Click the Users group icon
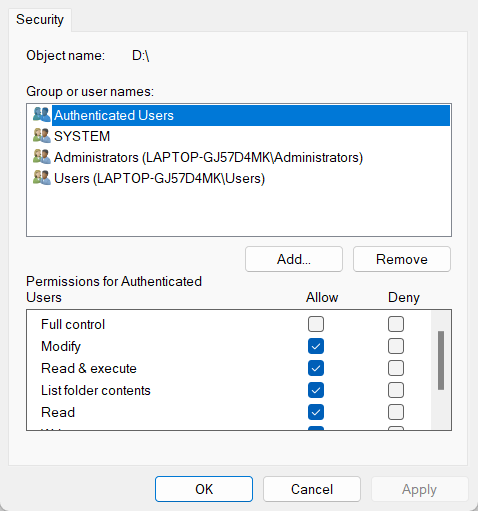Screen dimensions: 478x511 (42, 178)
